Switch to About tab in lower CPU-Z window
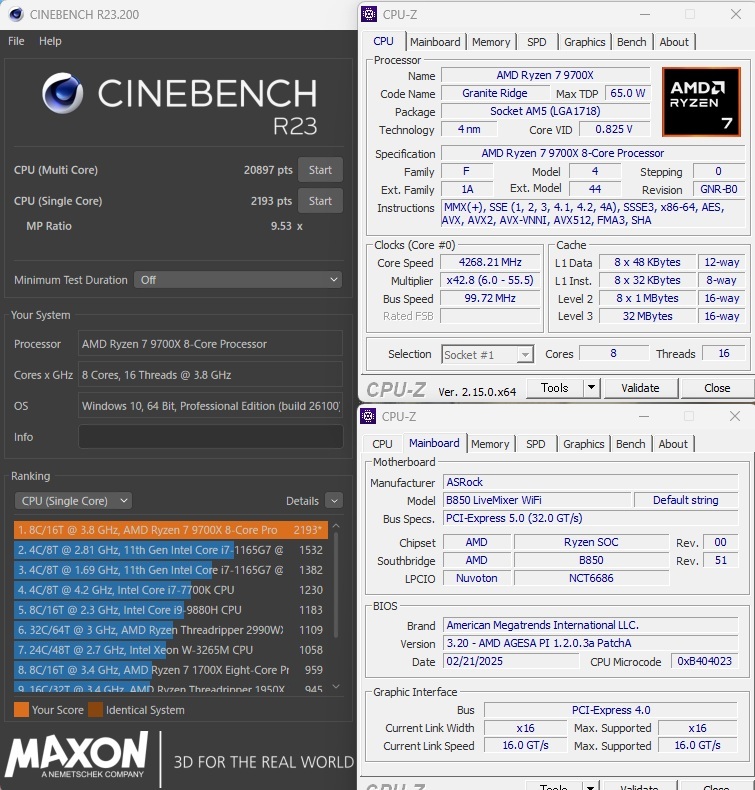755x790 pixels. coord(673,444)
